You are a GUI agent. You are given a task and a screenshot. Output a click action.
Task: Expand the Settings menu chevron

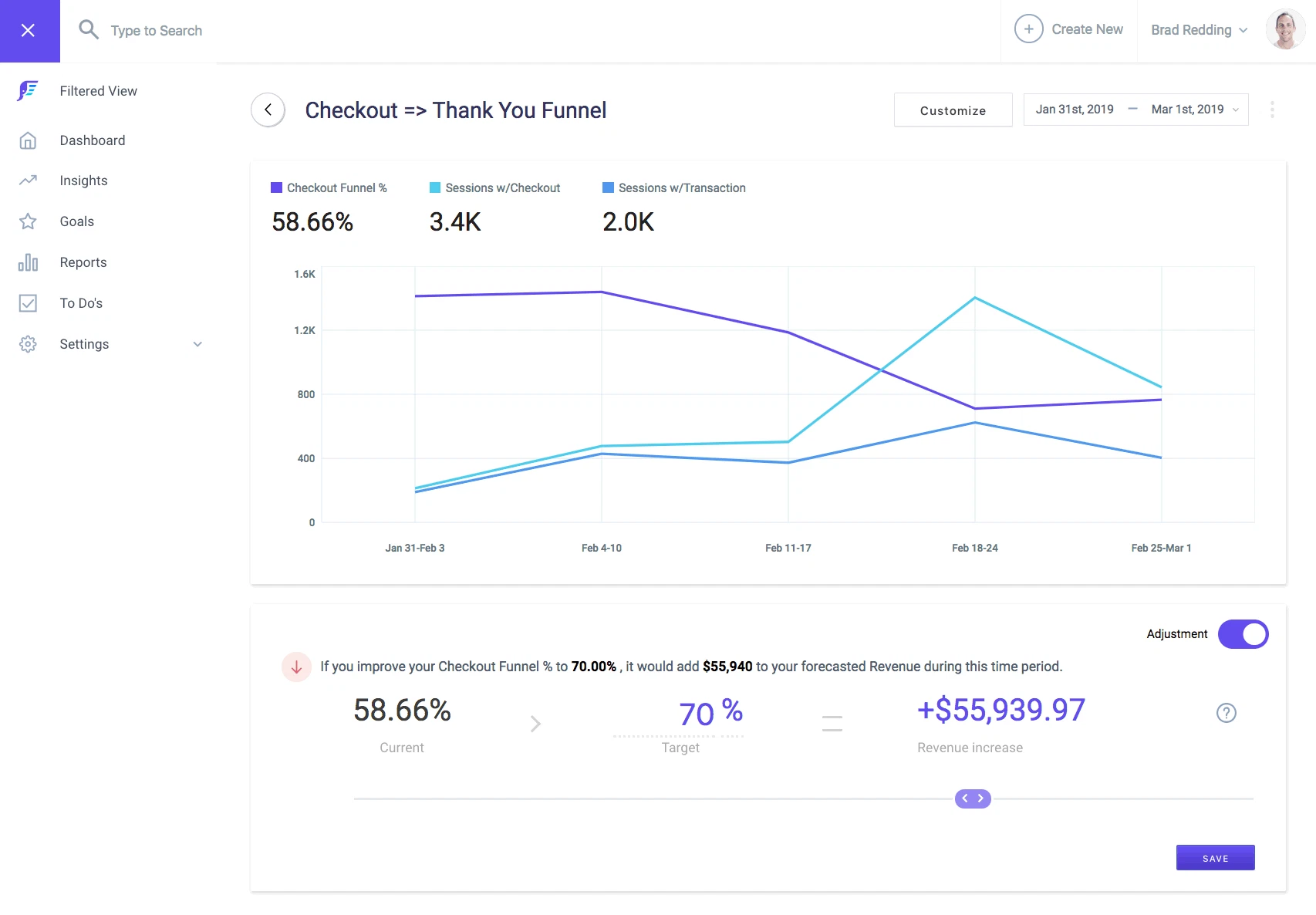point(198,344)
